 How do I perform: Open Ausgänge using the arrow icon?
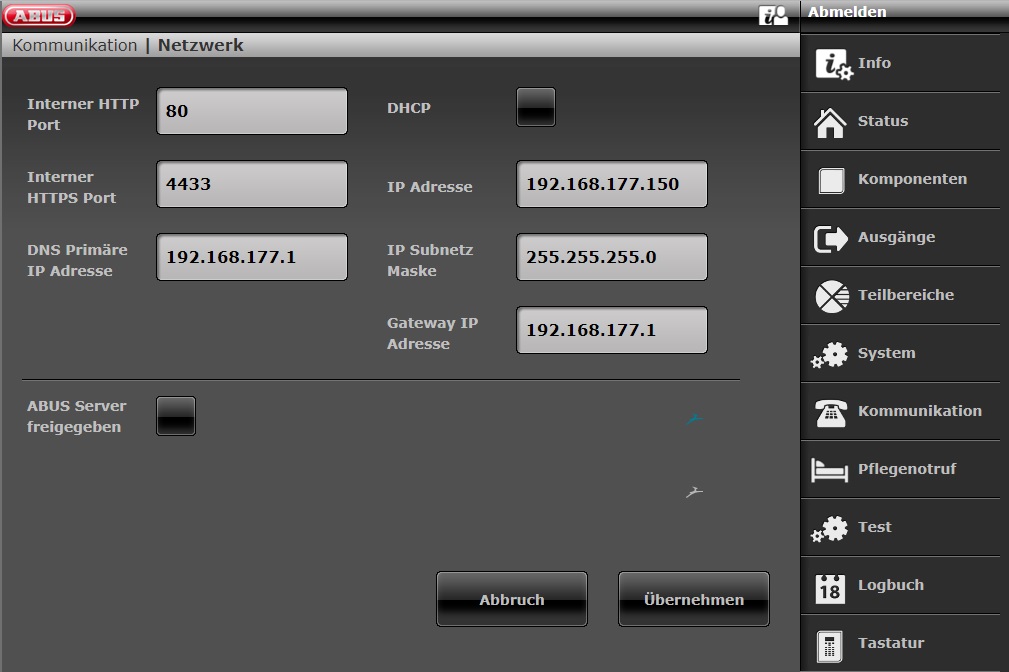(831, 238)
